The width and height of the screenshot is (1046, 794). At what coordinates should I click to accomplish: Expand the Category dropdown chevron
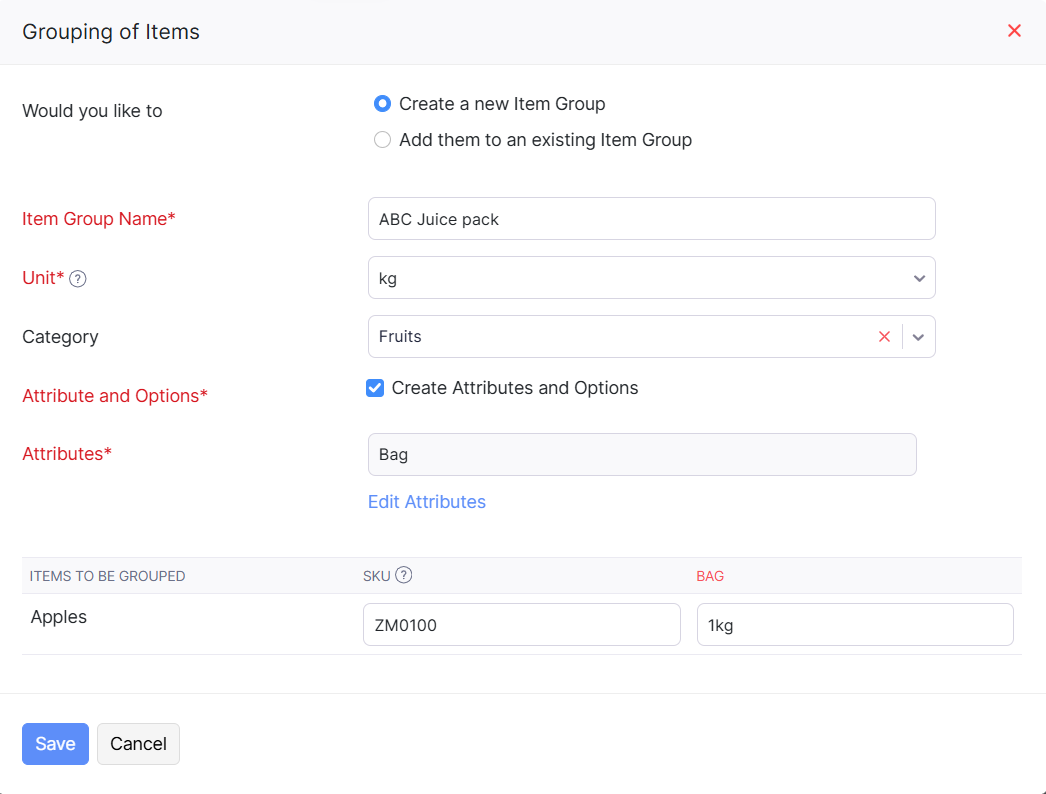tap(919, 337)
